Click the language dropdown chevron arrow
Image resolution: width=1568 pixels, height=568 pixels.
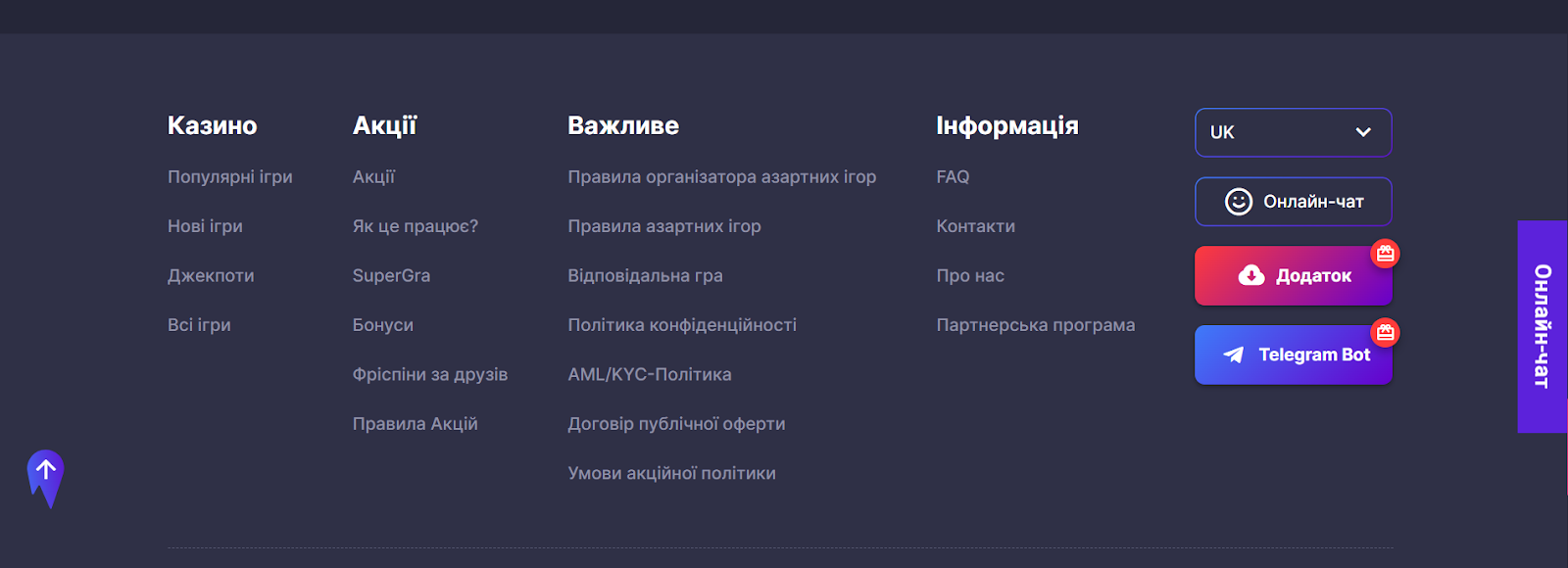tap(1363, 132)
